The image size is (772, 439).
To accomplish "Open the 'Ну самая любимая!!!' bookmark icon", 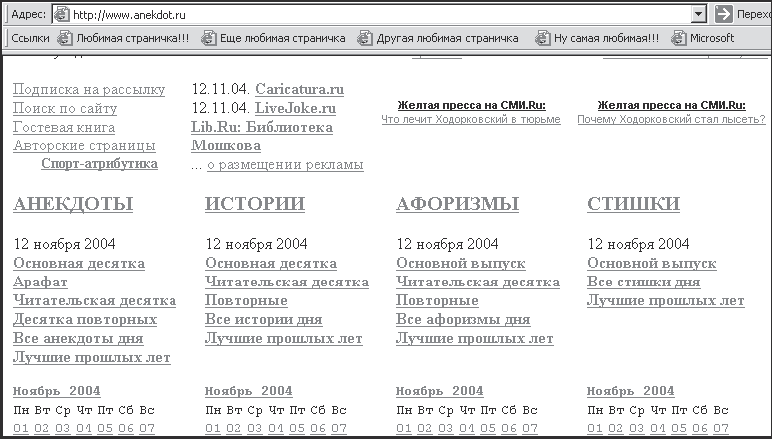I will coord(542,38).
